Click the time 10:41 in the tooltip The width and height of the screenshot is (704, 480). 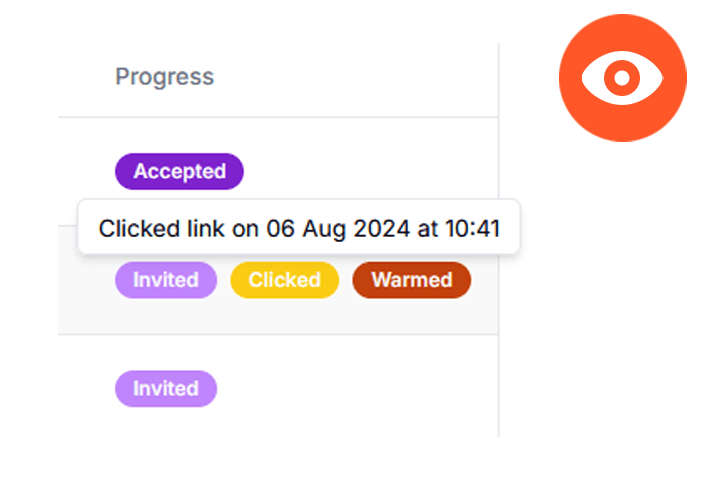click(472, 228)
